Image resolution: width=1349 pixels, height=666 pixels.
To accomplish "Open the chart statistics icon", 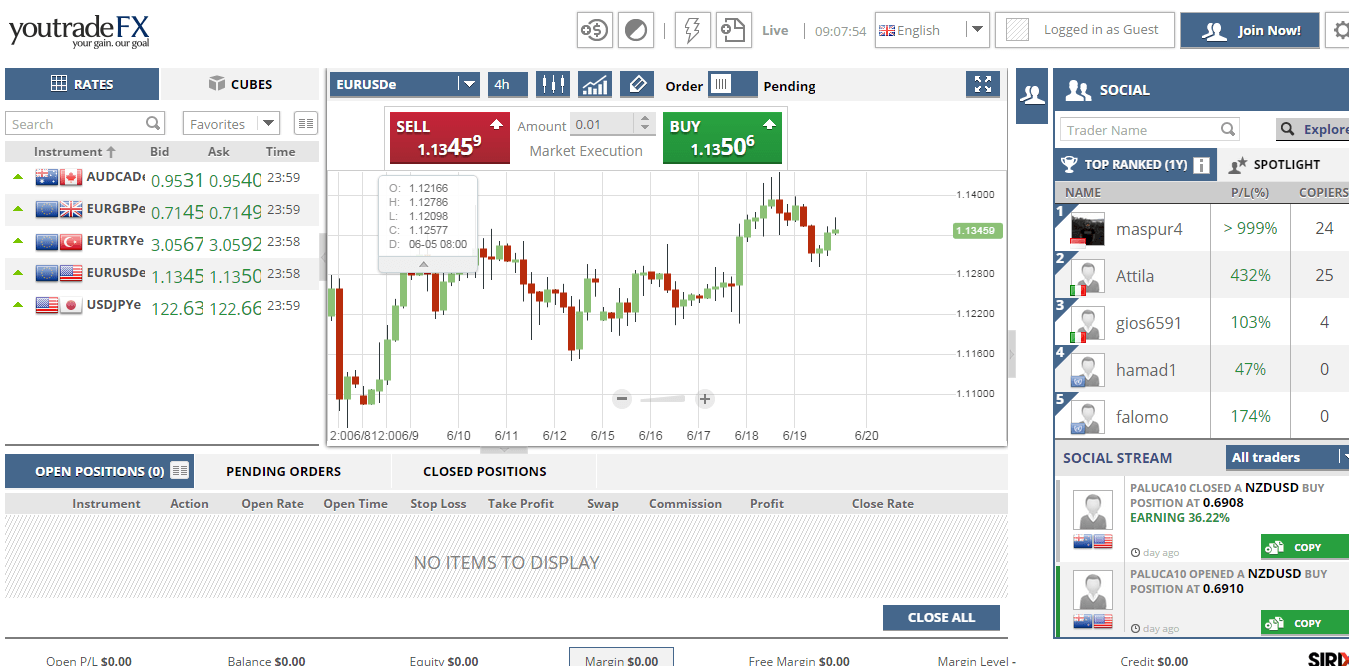I will click(x=595, y=84).
